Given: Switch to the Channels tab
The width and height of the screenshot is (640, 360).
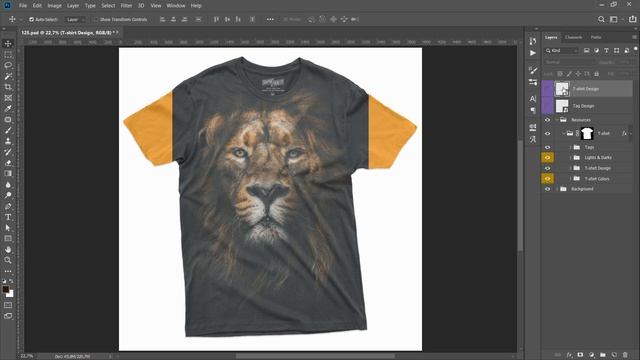Looking at the screenshot, I should pos(573,37).
